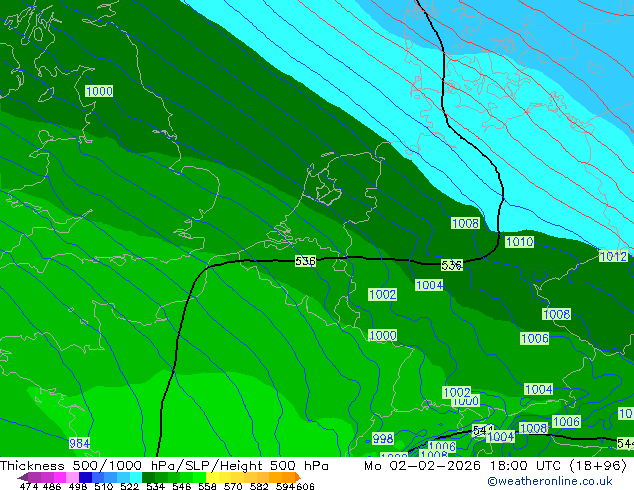Click the '1000' isobar label over Scotland

click(x=99, y=91)
